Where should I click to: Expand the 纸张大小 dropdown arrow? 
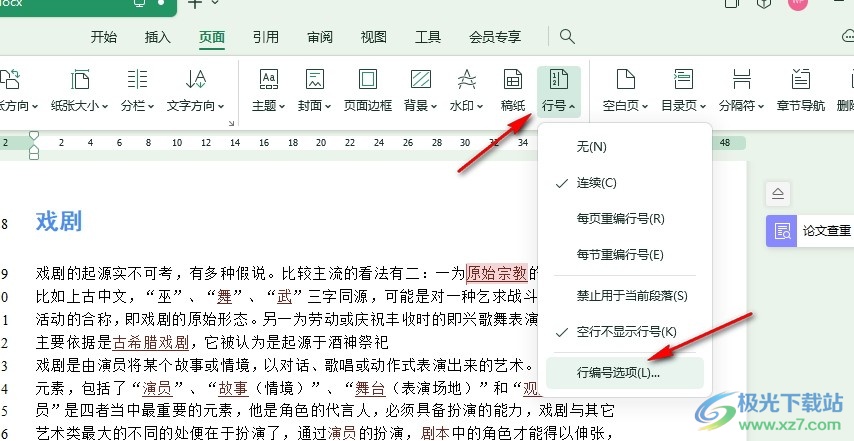pyautogui.click(x=105, y=106)
